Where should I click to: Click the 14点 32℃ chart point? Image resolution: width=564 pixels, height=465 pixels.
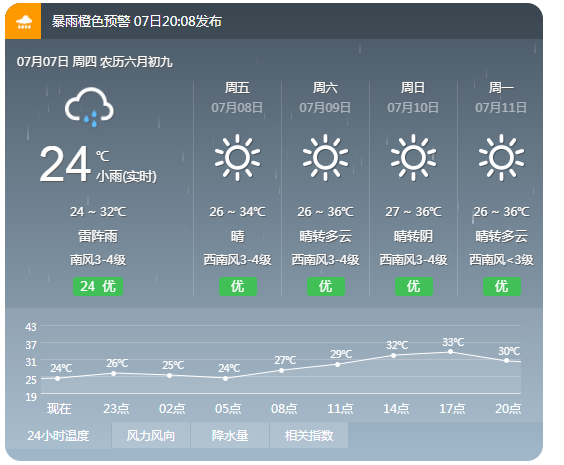(x=394, y=355)
